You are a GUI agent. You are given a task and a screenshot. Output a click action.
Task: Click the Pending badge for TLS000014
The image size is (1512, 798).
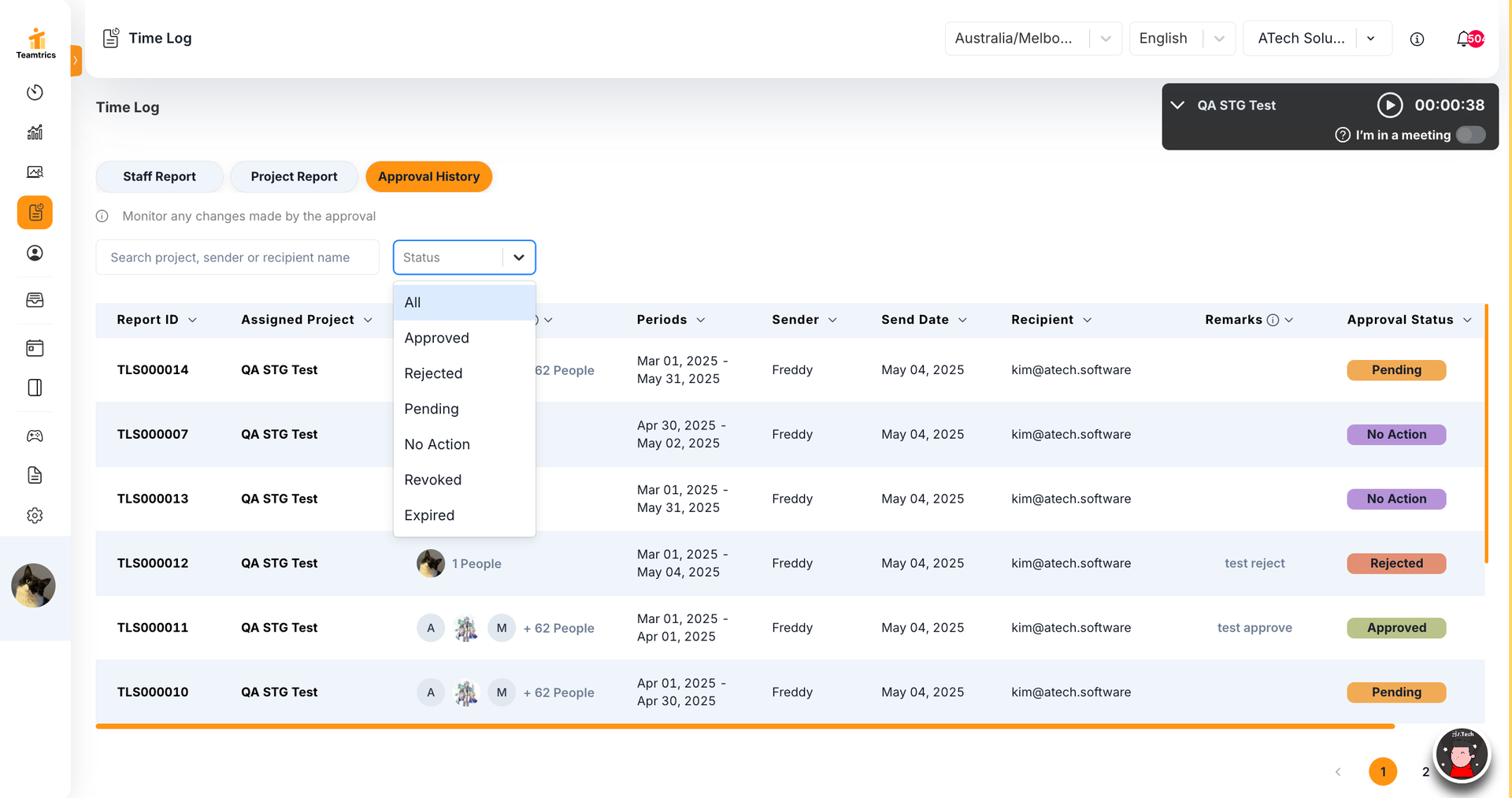click(x=1396, y=370)
